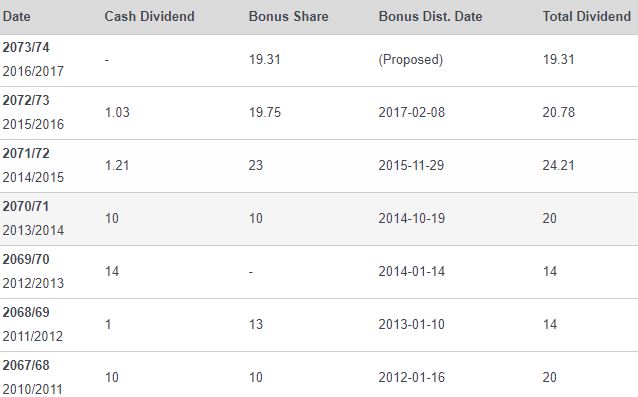The height and width of the screenshot is (397, 638).
Task: Click the Bonus Share column header
Action: [288, 16]
